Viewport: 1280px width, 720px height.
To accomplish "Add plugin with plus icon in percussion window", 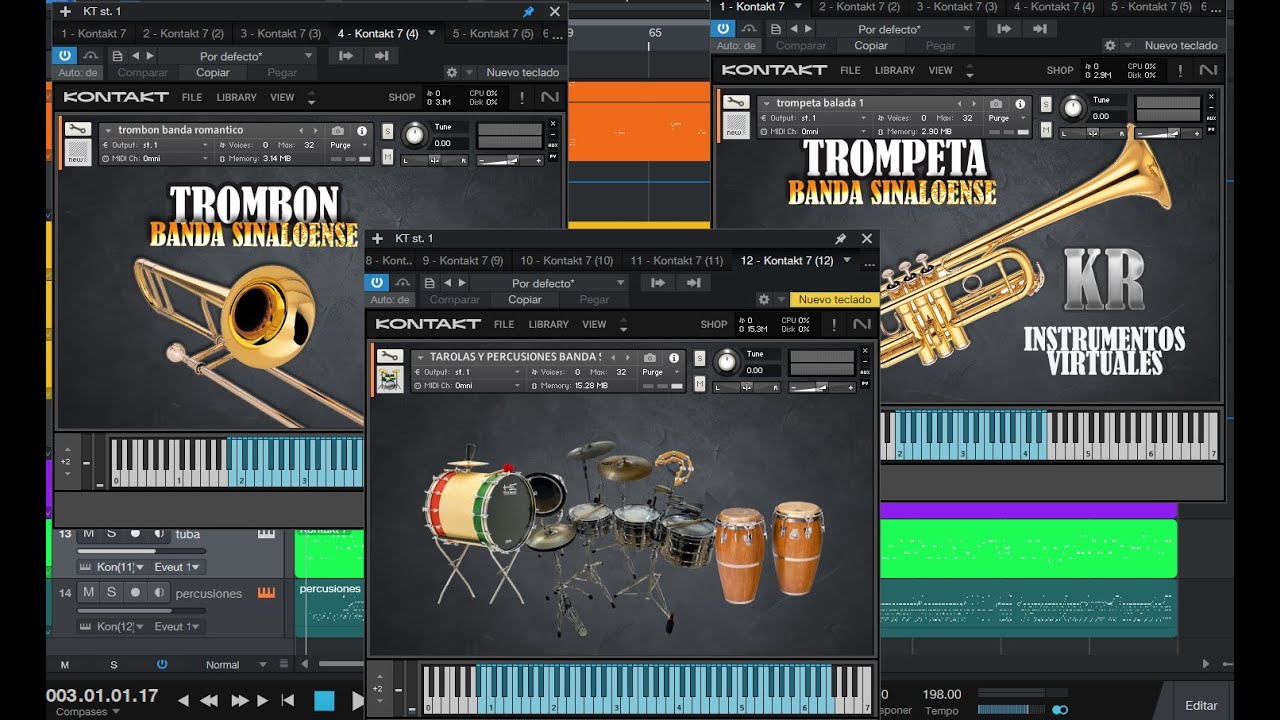I will (x=377, y=238).
